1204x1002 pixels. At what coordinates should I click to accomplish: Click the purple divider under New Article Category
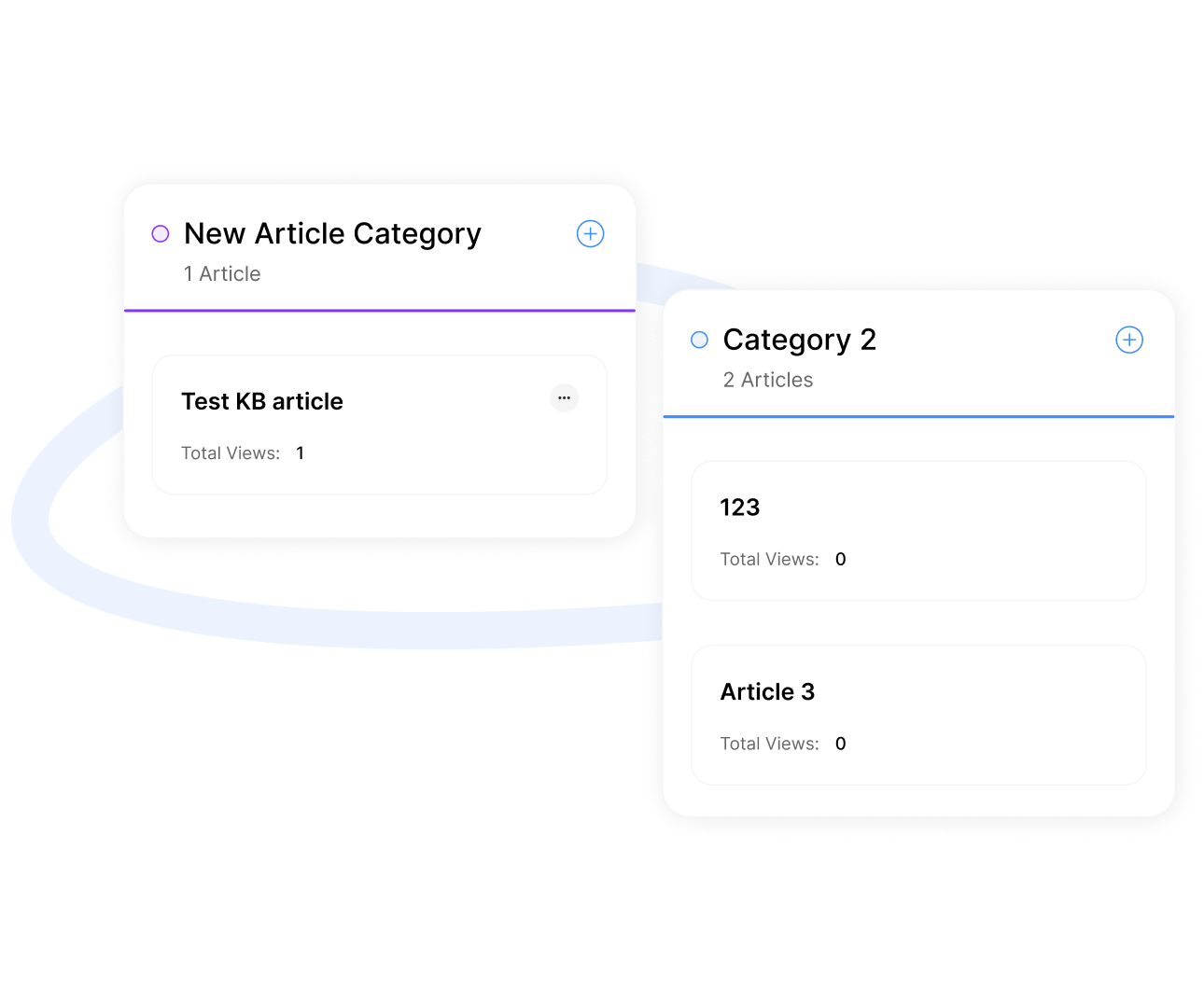point(380,310)
